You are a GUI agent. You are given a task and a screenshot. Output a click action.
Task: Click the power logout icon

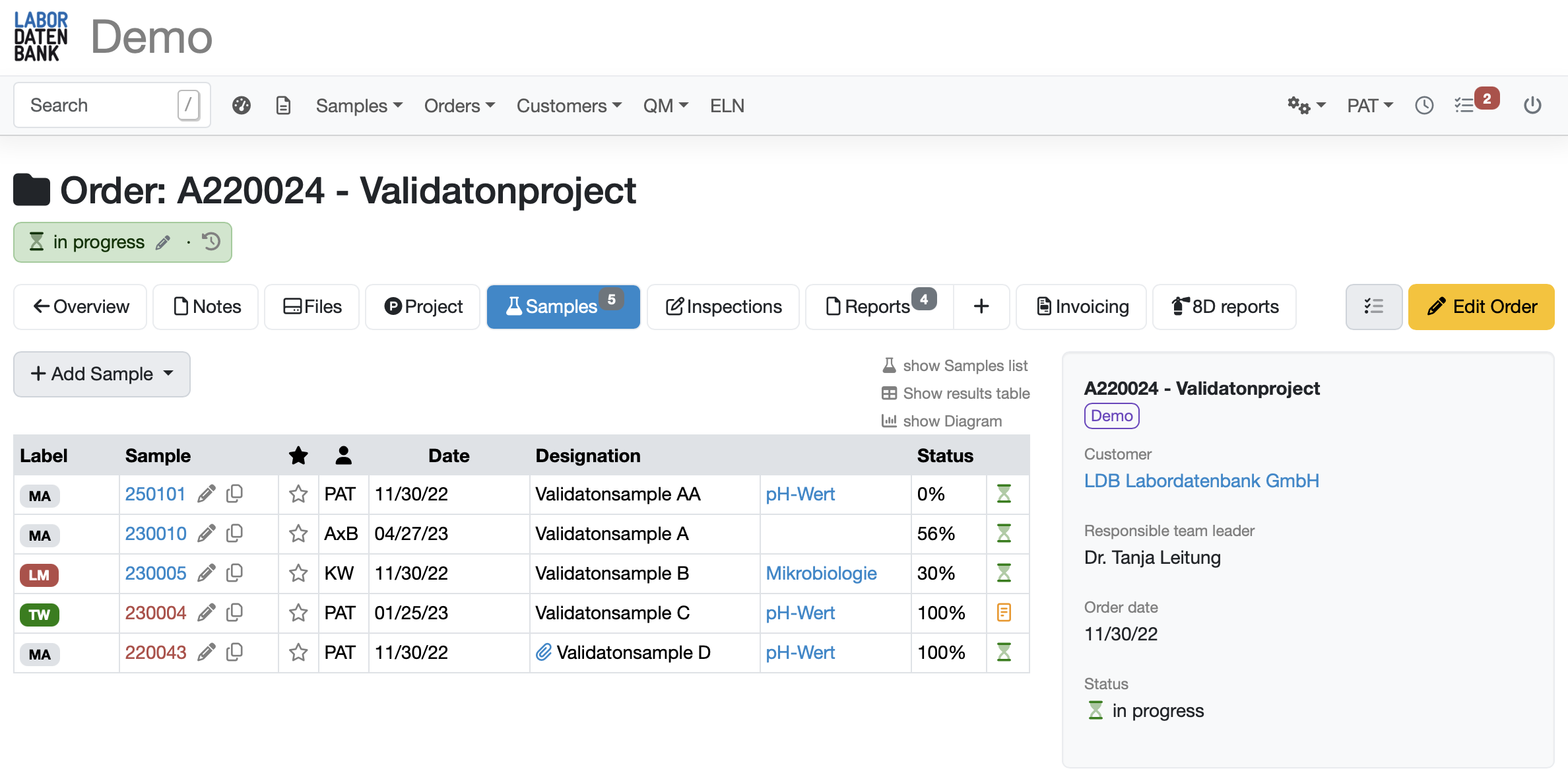click(1532, 106)
